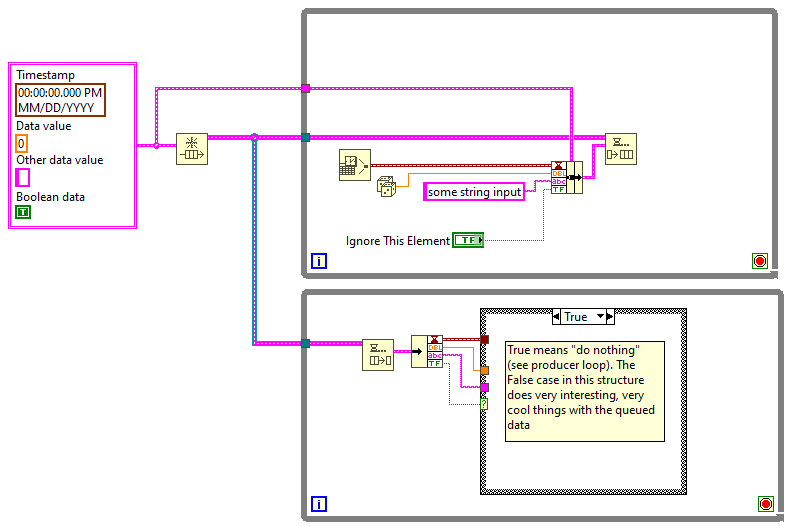This screenshot has width=793, height=526.
Task: Click the Other data value string constant
Action: click(x=23, y=178)
